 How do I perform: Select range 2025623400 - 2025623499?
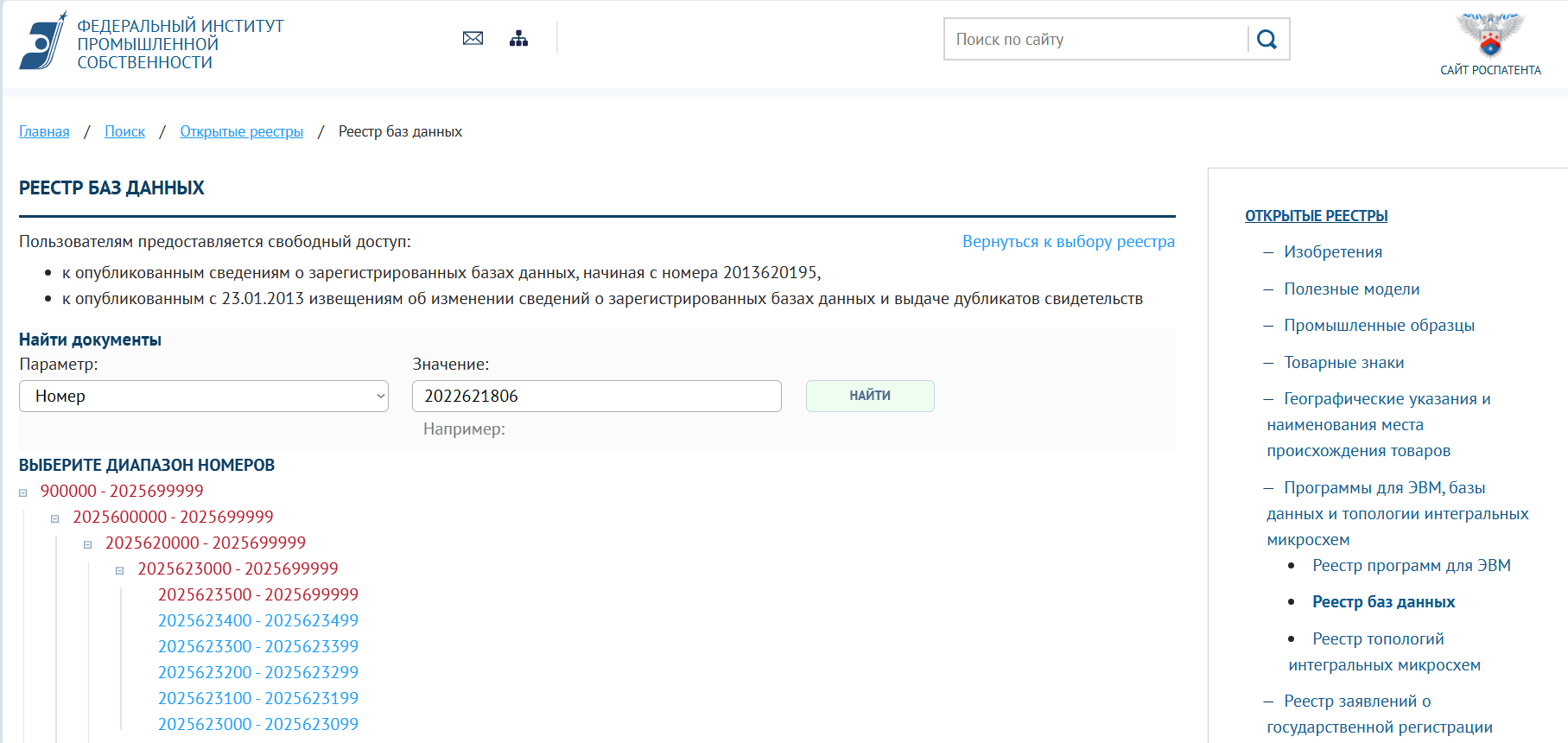pyautogui.click(x=257, y=621)
